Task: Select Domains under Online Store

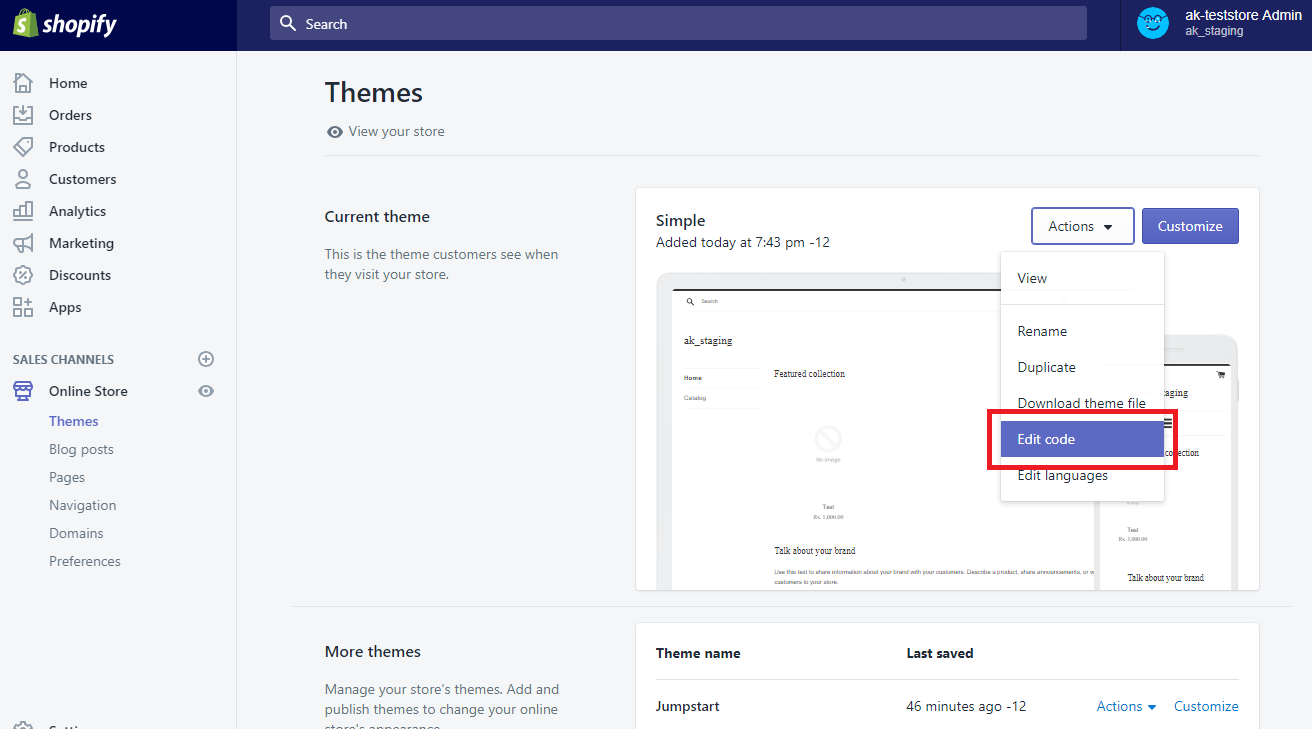Action: [x=76, y=533]
